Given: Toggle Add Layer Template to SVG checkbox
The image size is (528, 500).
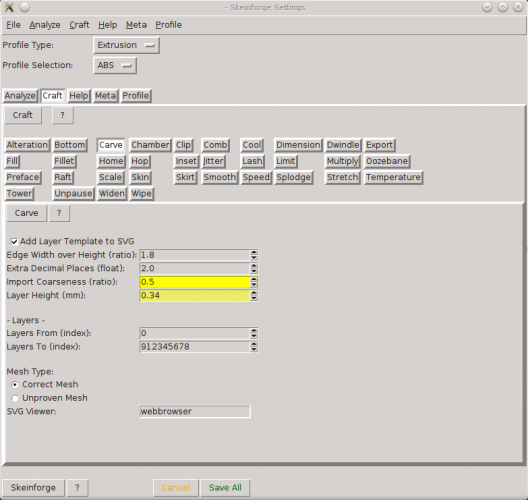Looking at the screenshot, I should [x=14, y=241].
